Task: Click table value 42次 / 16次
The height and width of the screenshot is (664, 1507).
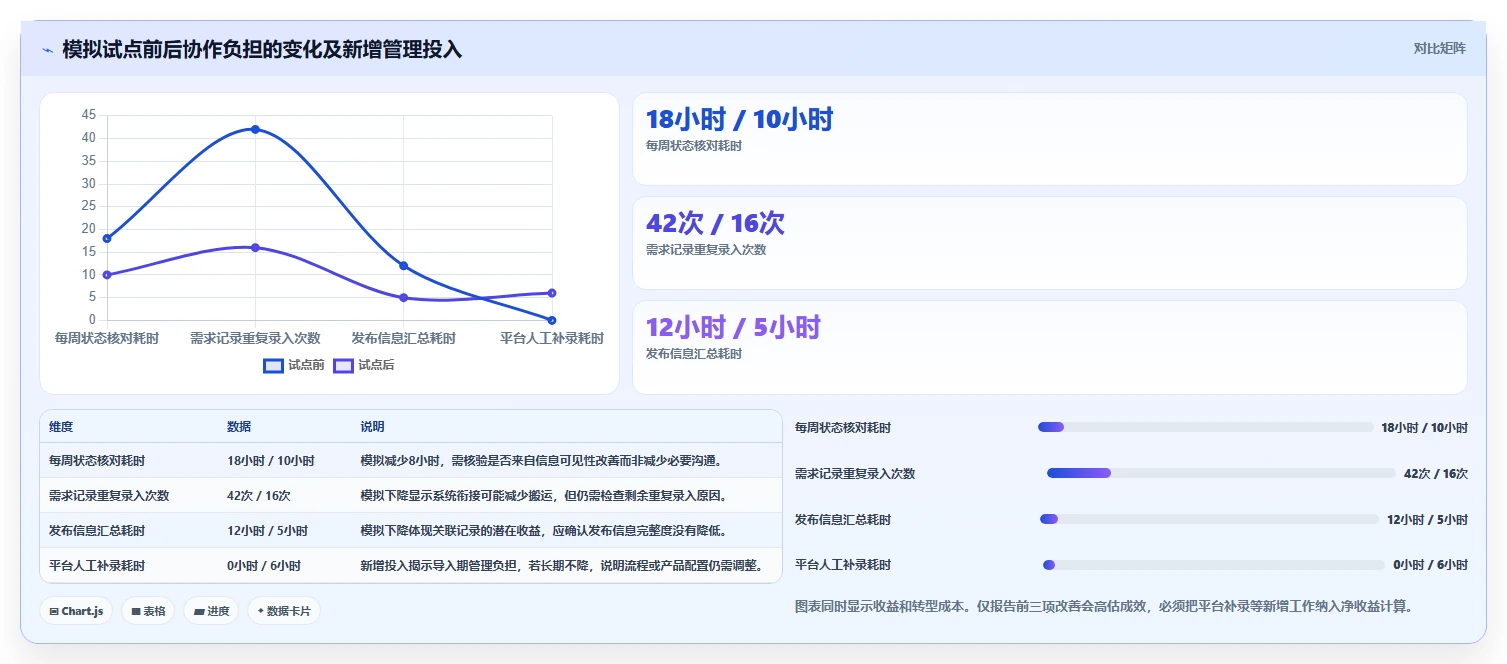Action: click(259, 496)
